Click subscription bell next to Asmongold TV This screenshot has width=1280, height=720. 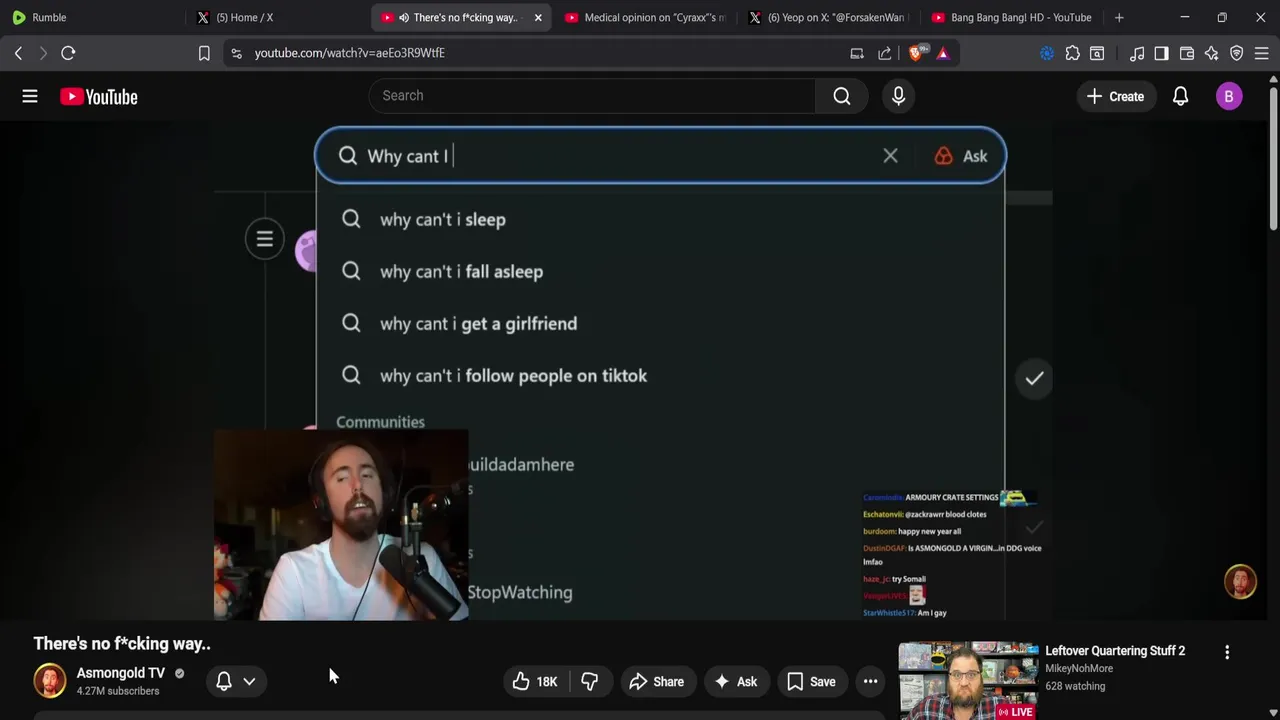224,681
